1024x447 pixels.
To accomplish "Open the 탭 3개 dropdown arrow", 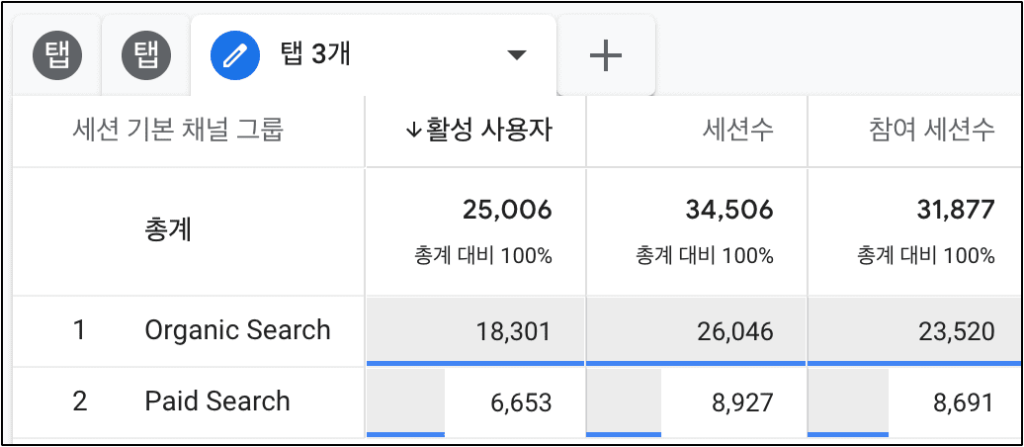I will pos(517,56).
